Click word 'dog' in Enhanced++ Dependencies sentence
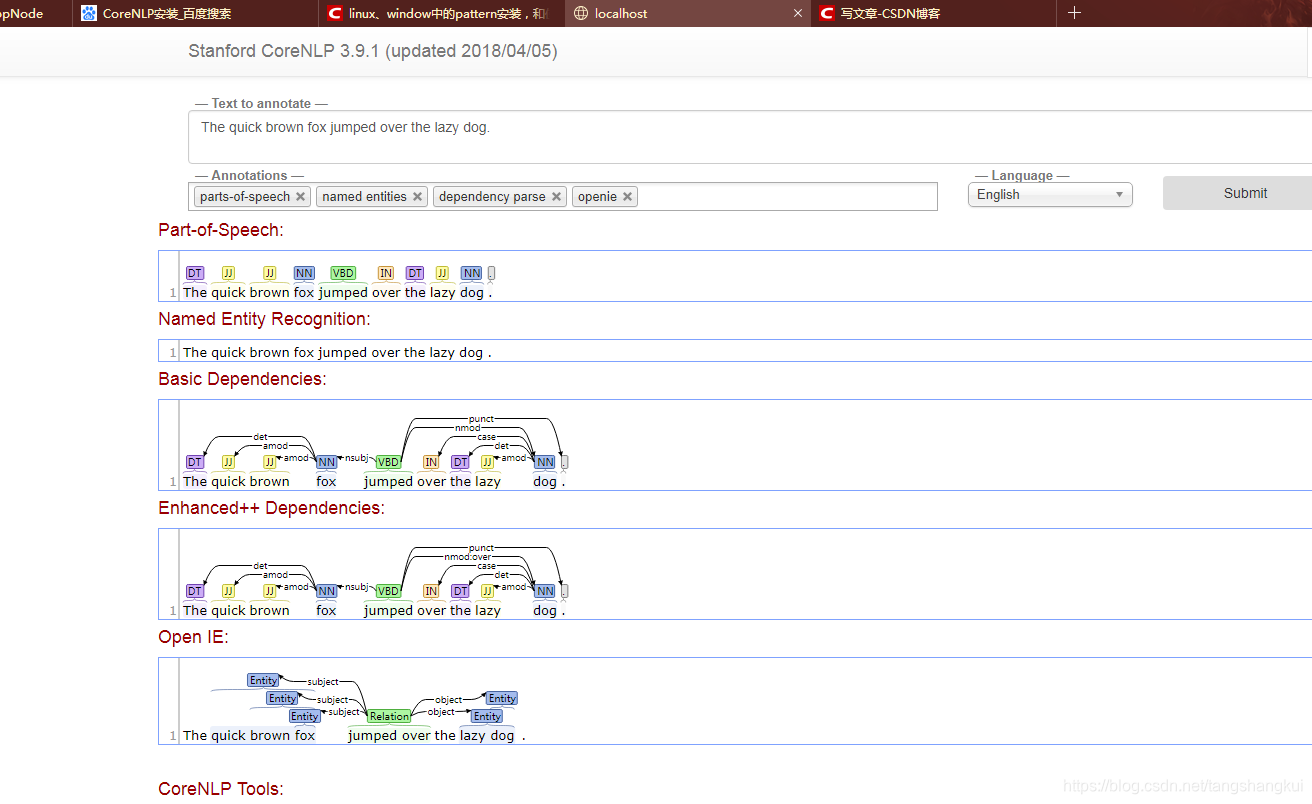 [545, 611]
